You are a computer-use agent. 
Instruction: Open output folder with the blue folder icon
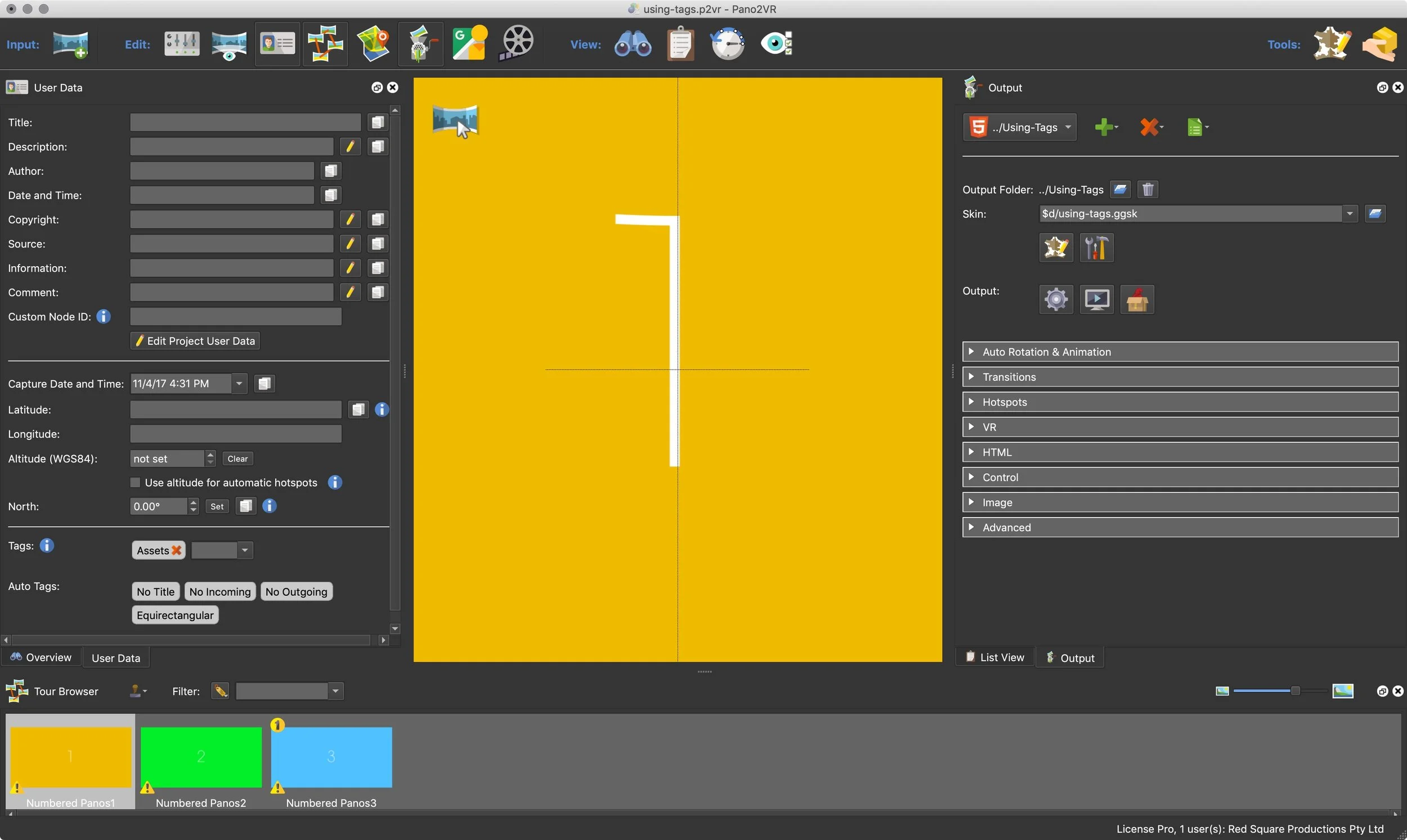coord(1120,190)
